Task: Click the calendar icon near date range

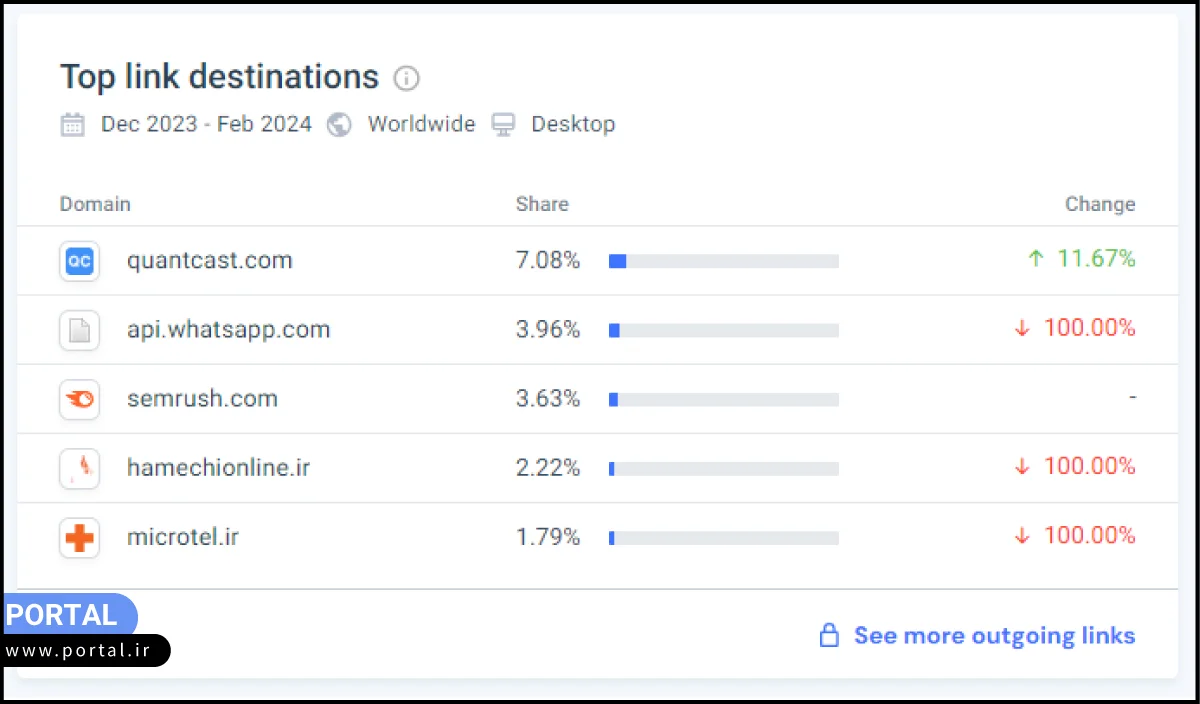Action: point(73,125)
